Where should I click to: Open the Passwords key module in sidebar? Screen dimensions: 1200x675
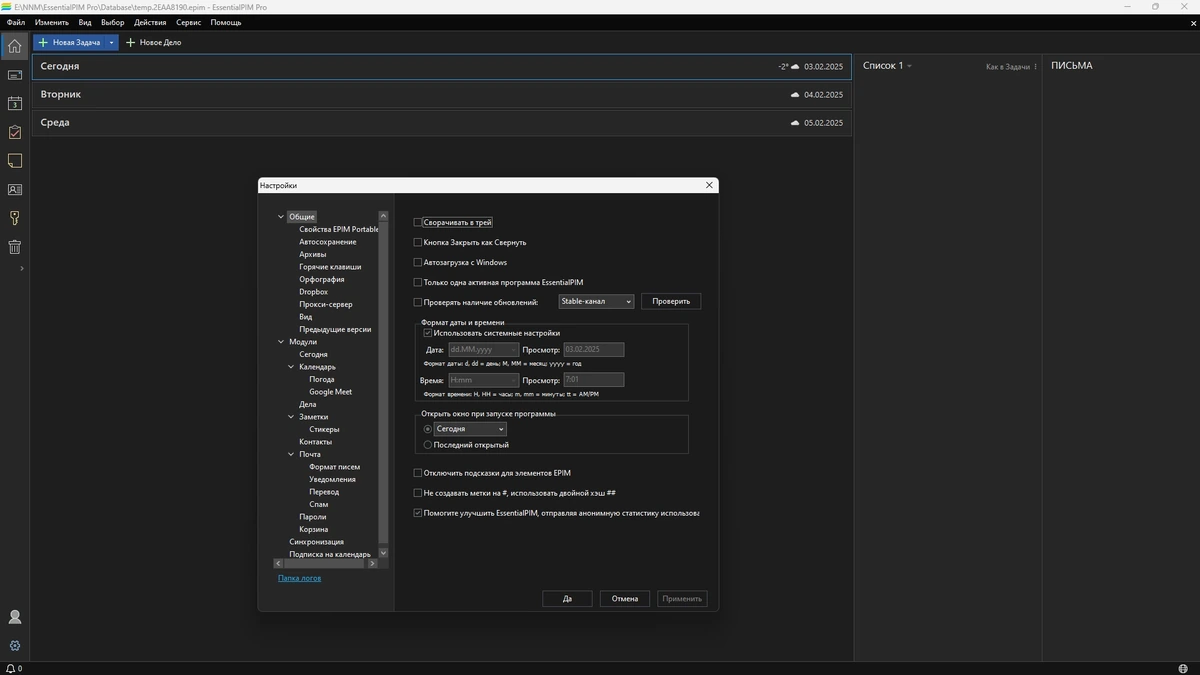coord(14,218)
